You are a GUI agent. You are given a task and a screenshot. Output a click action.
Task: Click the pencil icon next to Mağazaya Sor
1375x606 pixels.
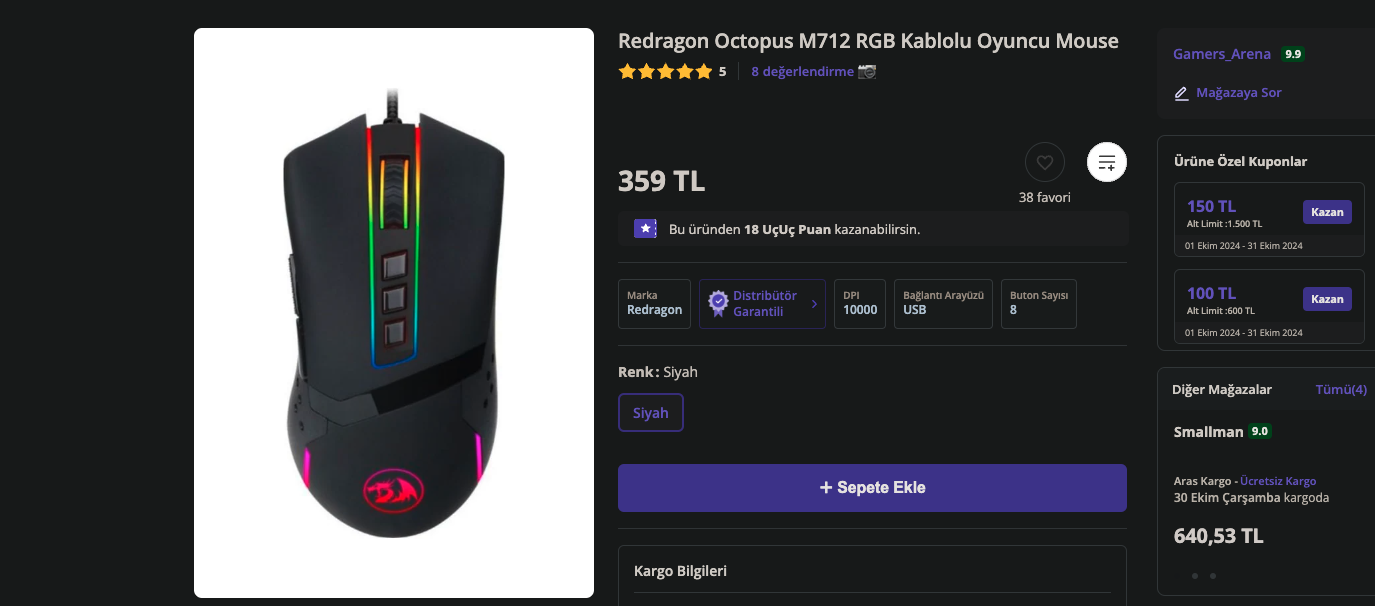coord(1181,93)
